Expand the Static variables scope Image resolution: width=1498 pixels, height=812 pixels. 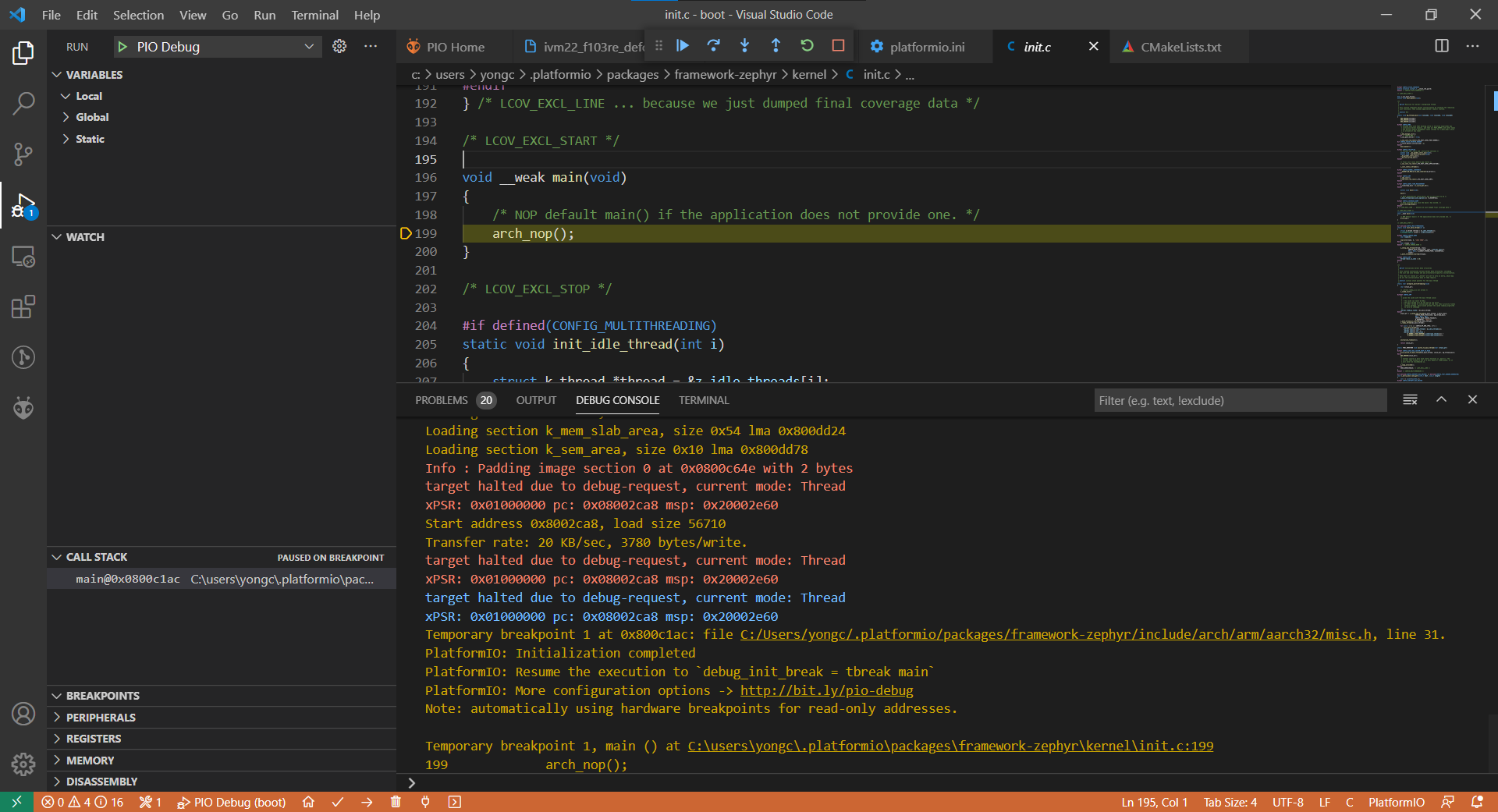coord(66,139)
